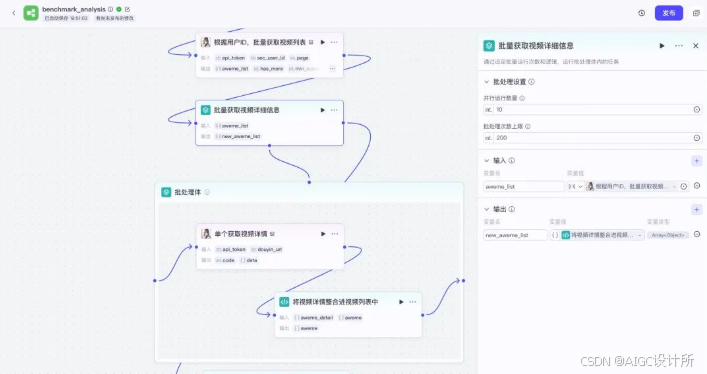707x374 pixels.
Task: Click the blue 发布 publish button
Action: 669,13
